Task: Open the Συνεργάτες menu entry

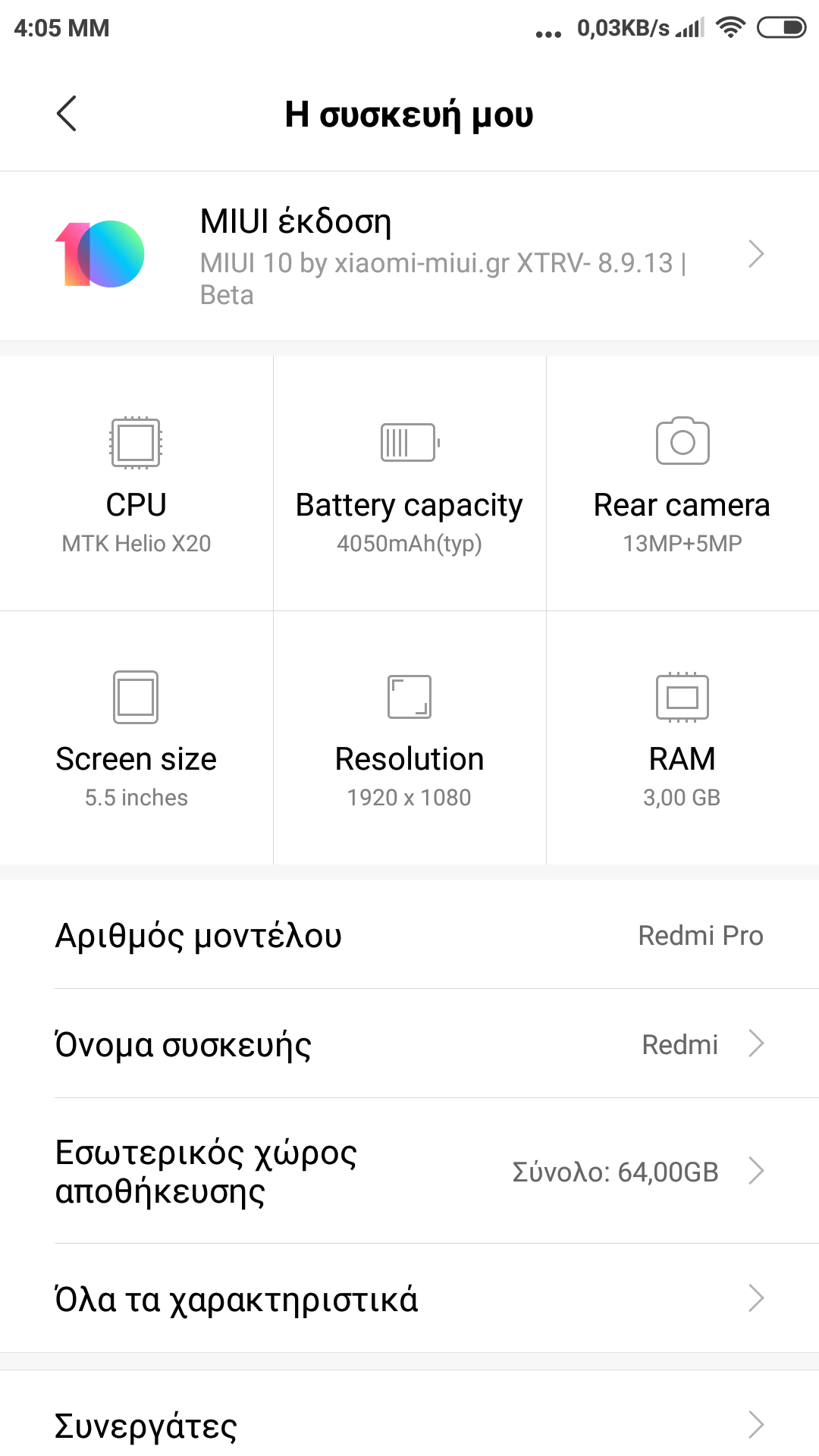Action: (146, 1426)
